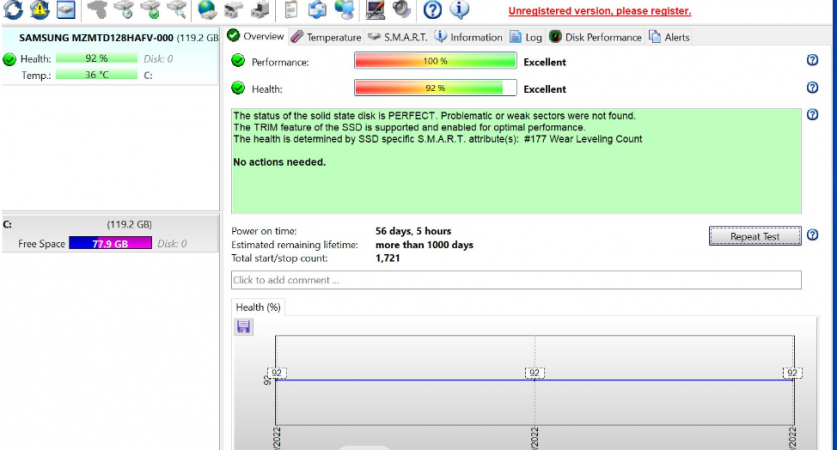
Task: Click the 'Excellent' label beside Health bar
Action: 544,89
